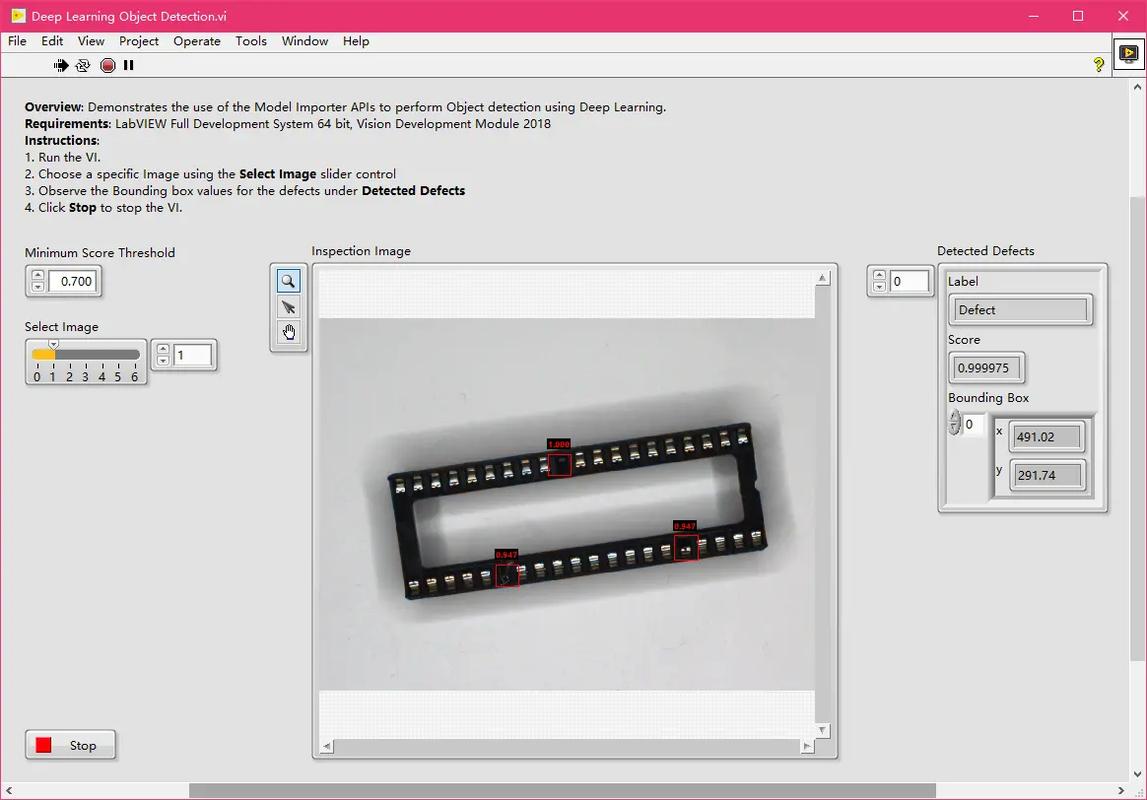Decrement the Select Image numeric value
Image resolution: width=1147 pixels, height=800 pixels.
coord(163,361)
